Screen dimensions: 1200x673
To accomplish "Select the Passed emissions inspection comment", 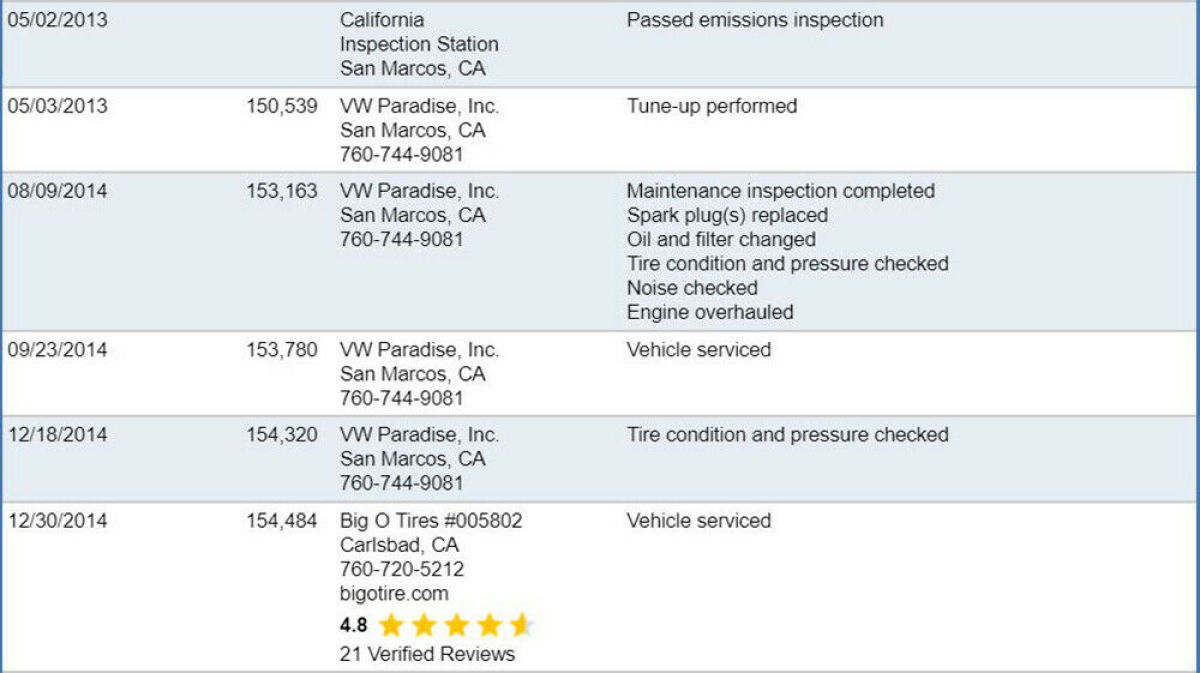I will point(755,20).
